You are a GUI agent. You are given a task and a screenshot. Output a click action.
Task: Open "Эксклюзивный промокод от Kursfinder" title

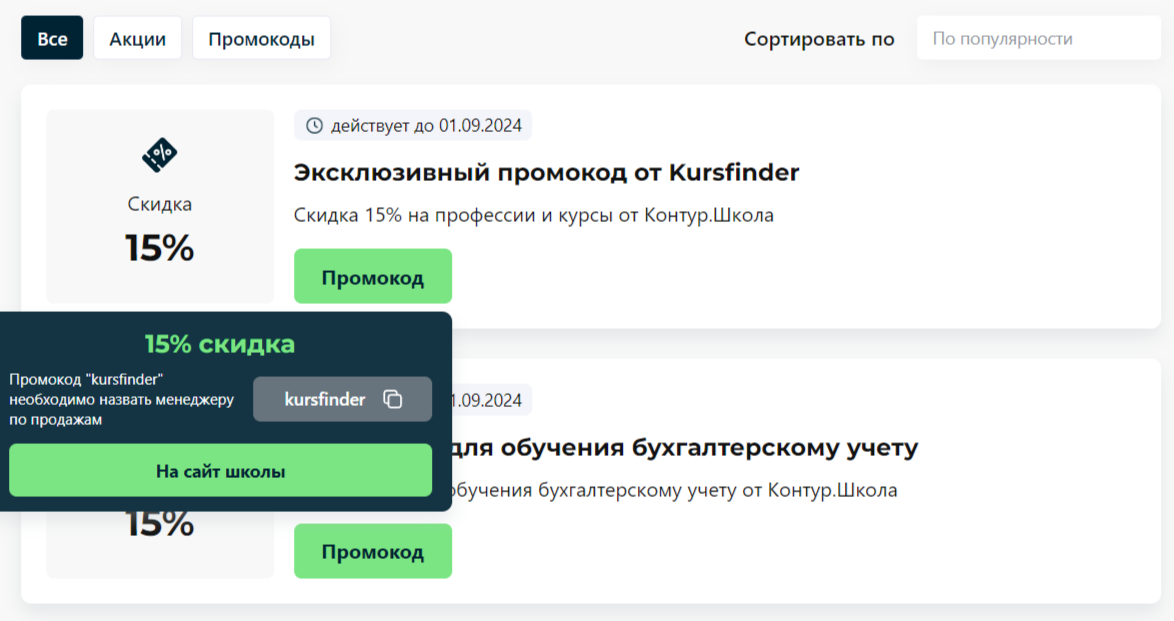pos(546,172)
